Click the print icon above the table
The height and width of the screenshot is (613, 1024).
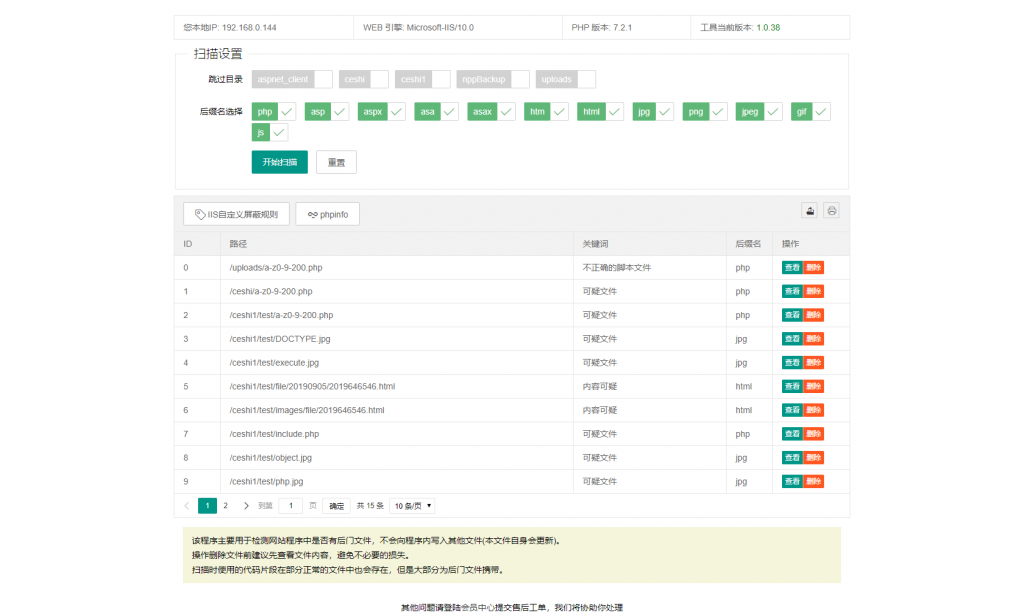tap(831, 210)
